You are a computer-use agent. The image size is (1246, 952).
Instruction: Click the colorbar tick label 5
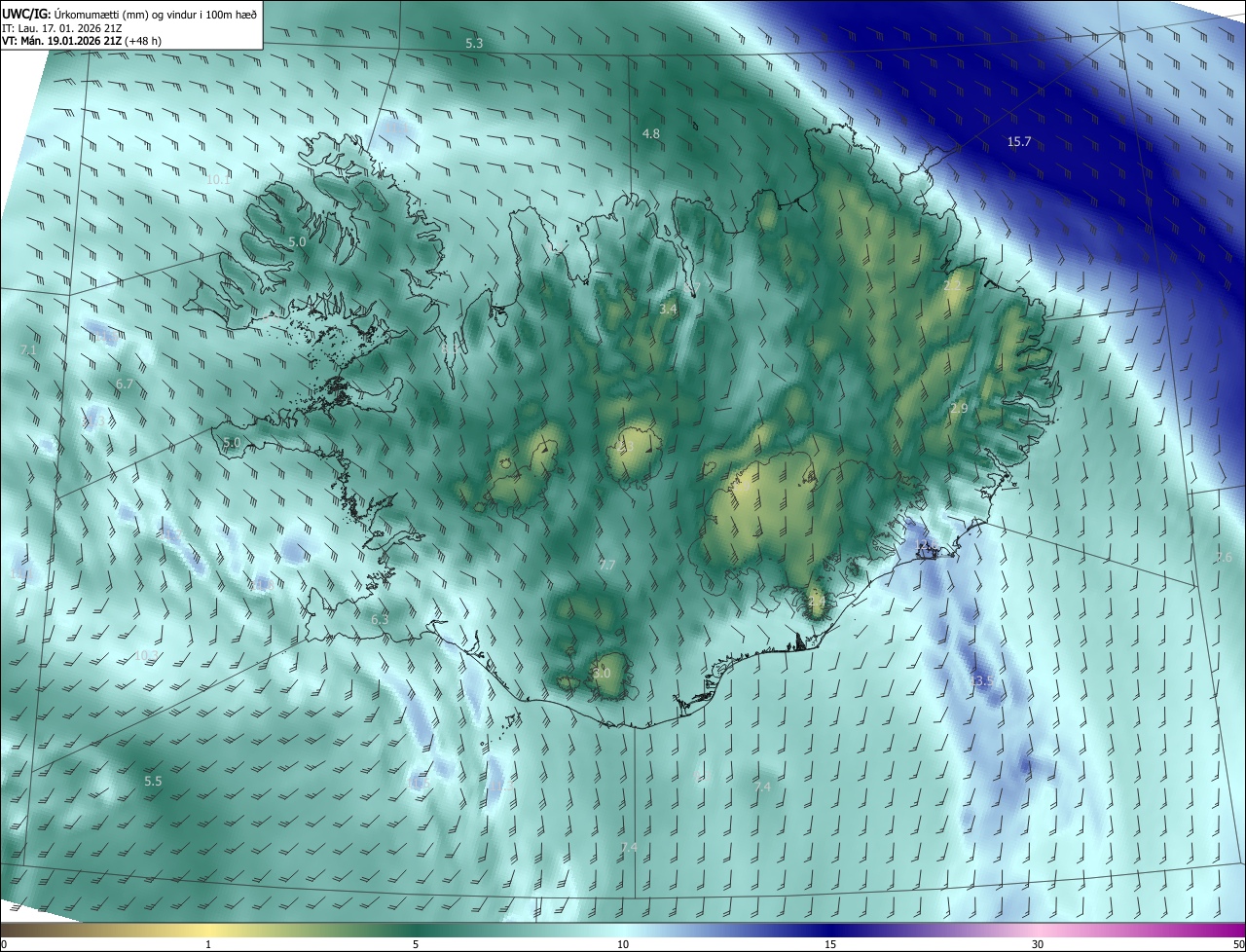pyautogui.click(x=416, y=945)
